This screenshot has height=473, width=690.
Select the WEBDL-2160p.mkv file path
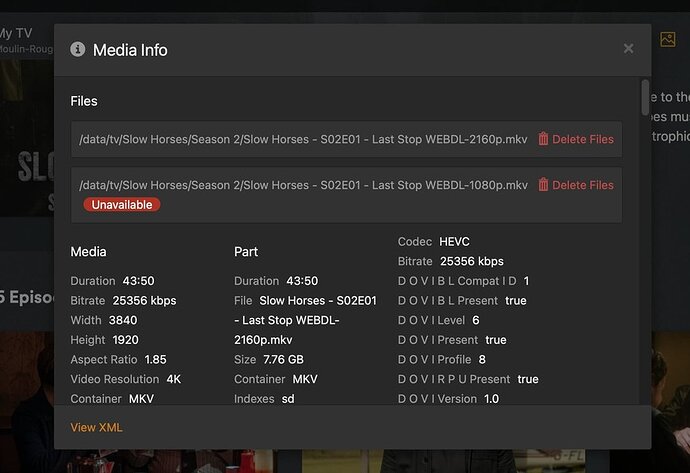(x=303, y=139)
